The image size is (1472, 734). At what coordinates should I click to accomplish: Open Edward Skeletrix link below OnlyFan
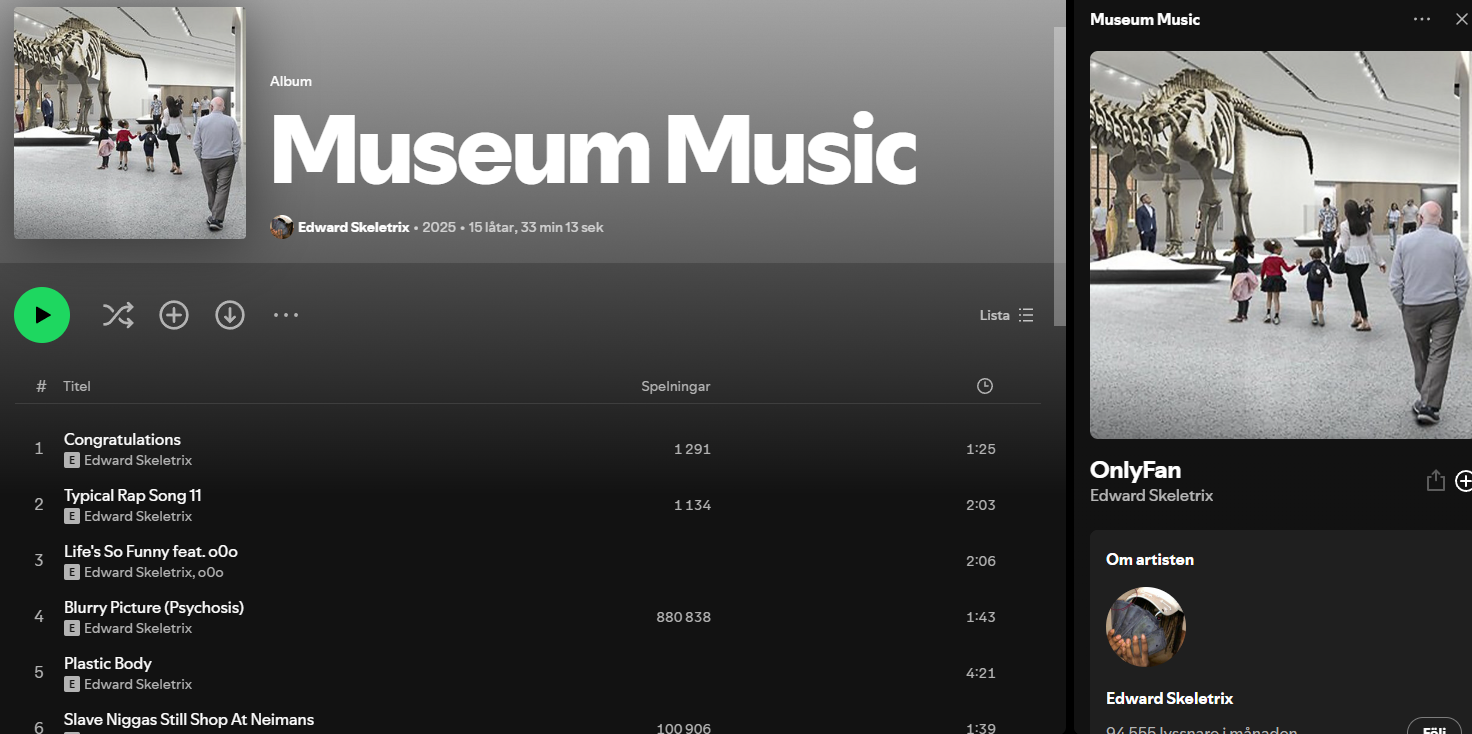pyautogui.click(x=1152, y=495)
